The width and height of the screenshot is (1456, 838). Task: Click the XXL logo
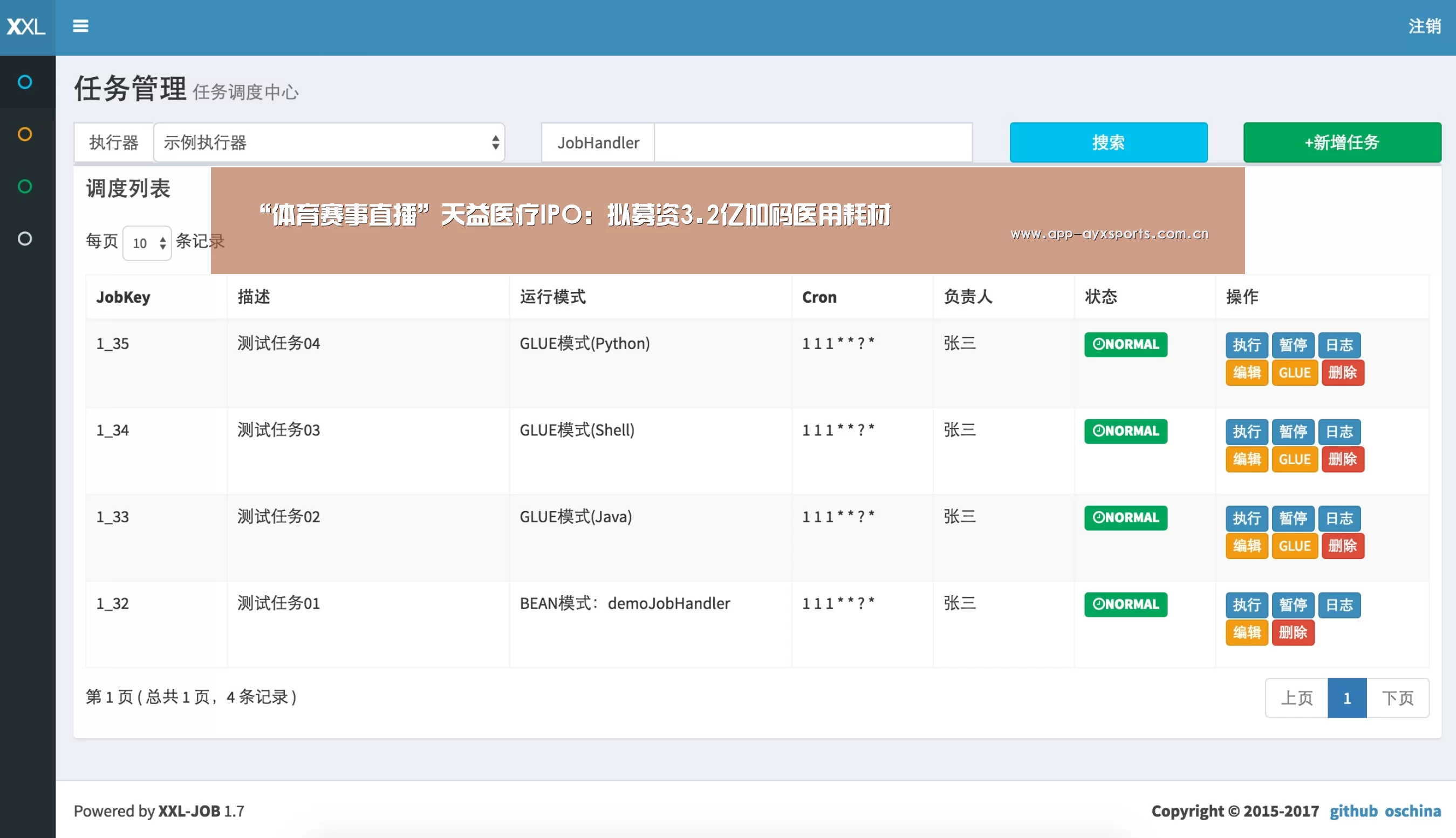(x=26, y=26)
